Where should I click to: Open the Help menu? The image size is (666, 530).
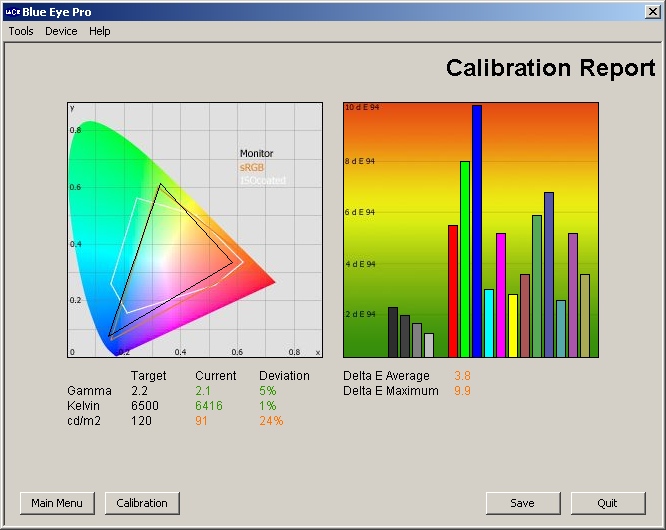99,31
